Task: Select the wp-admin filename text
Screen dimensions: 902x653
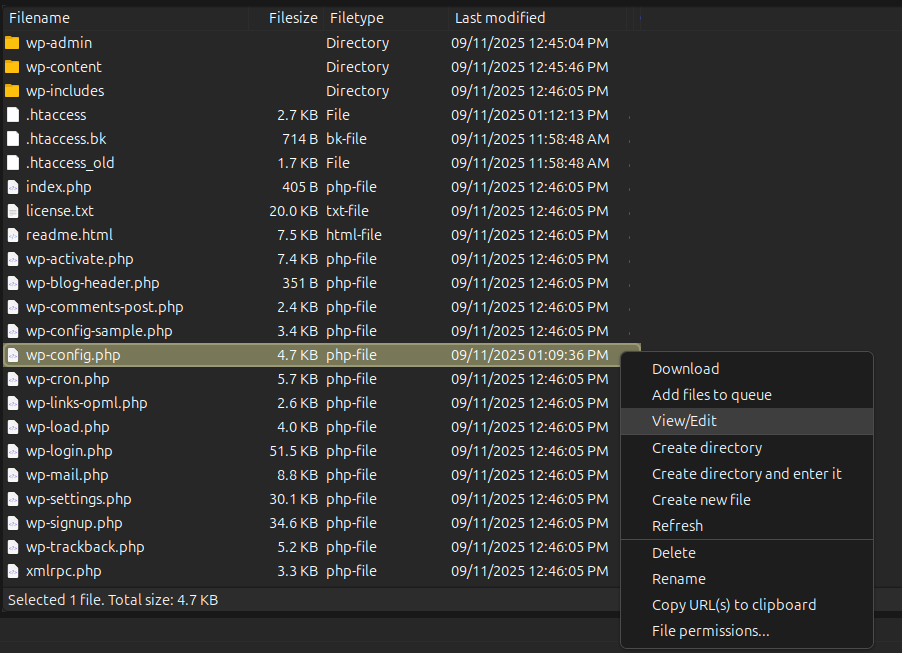Action: (59, 43)
